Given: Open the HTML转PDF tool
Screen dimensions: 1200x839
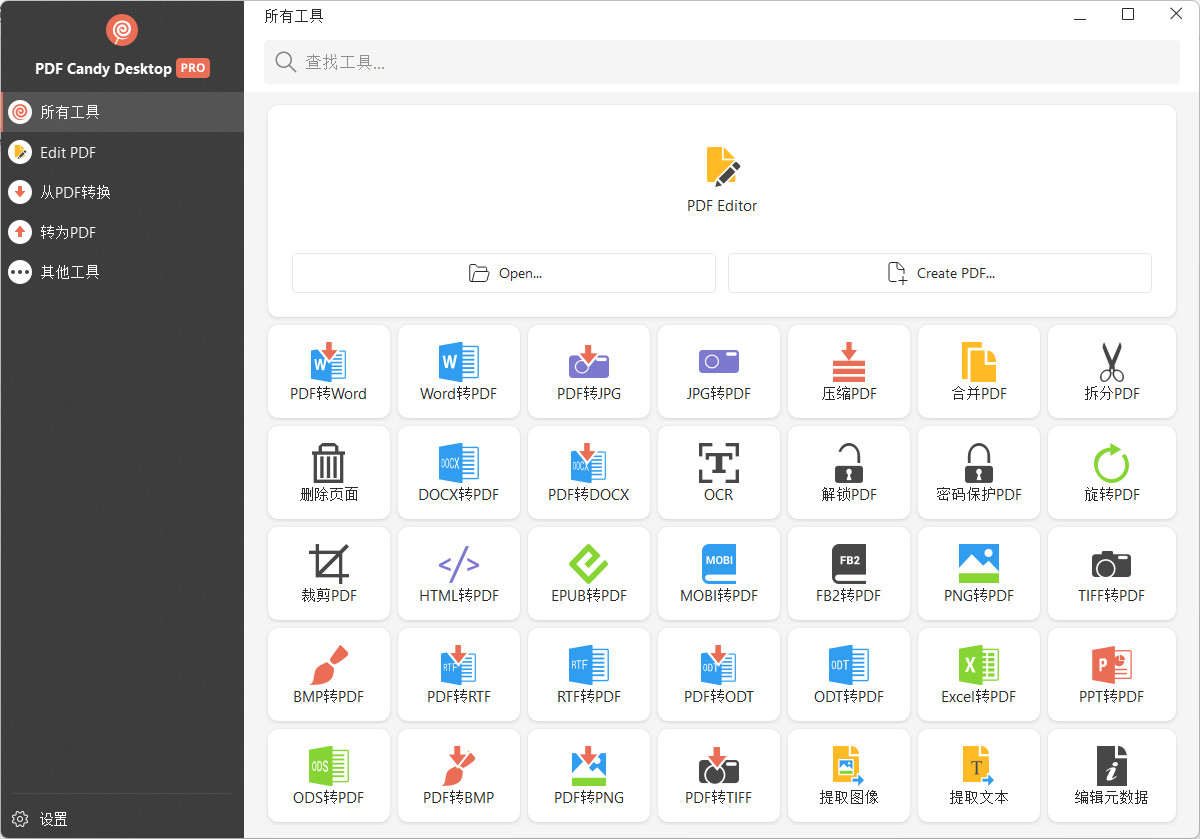Looking at the screenshot, I should coord(459,573).
